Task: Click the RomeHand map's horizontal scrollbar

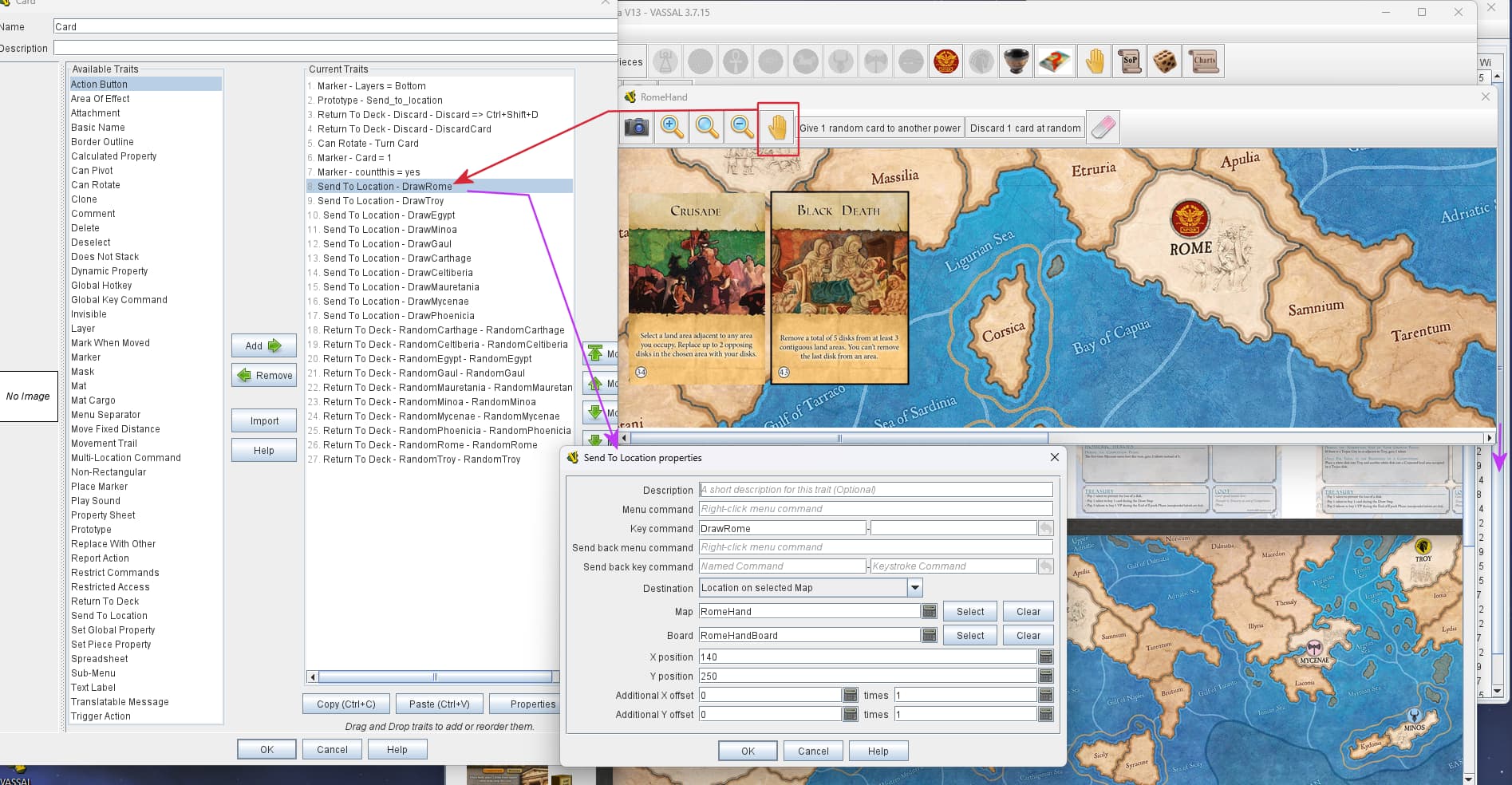Action: 839,438
